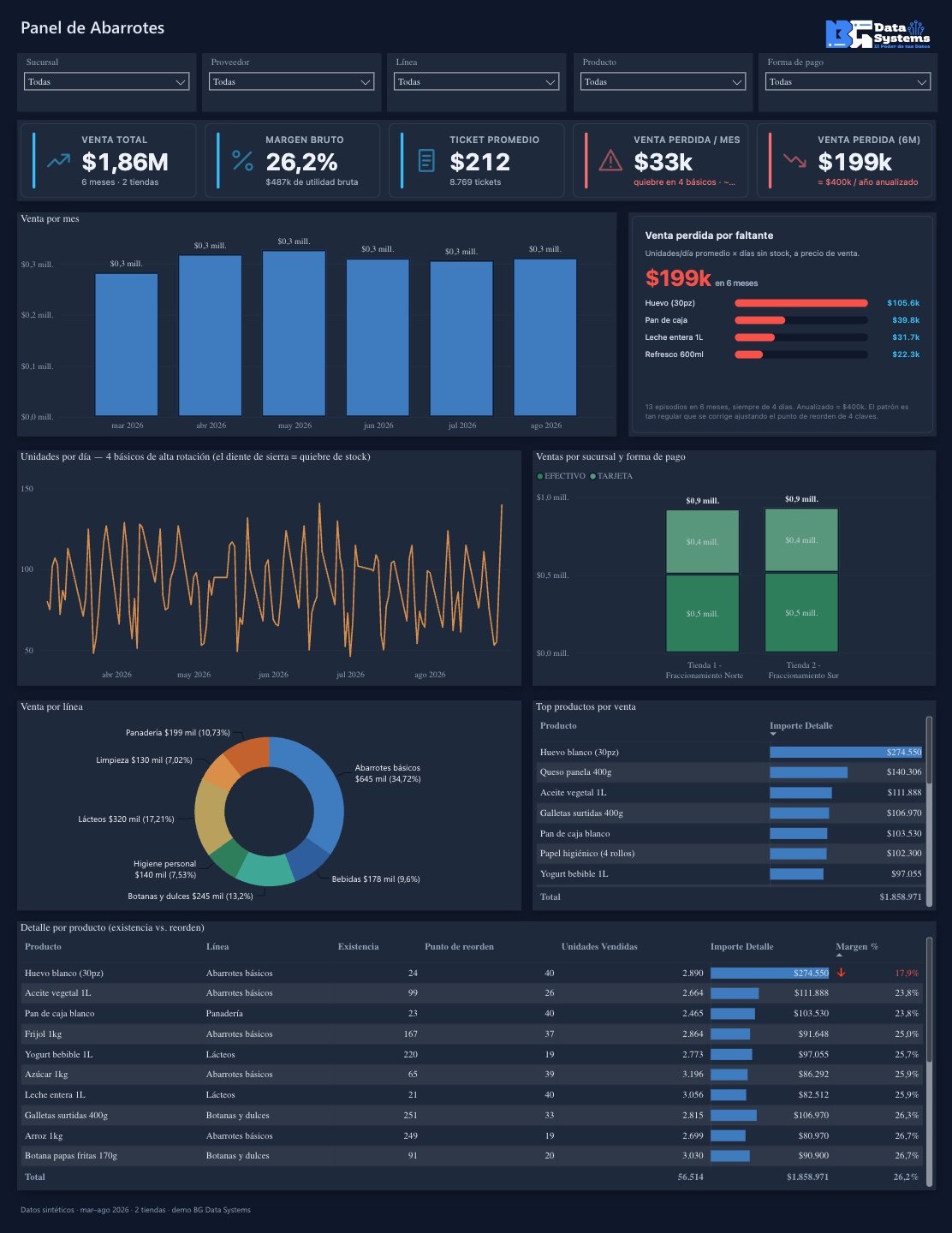The height and width of the screenshot is (1233, 952).
Task: Click the 17,9% margin value
Action: point(907,973)
